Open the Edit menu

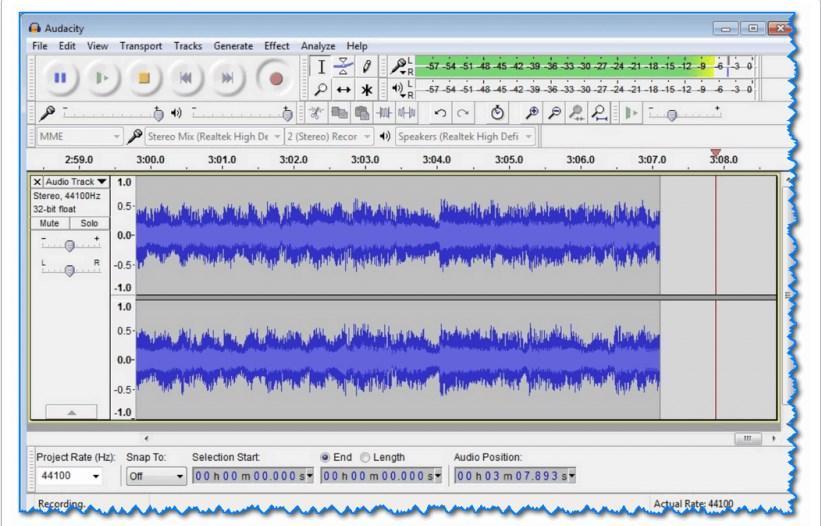point(67,46)
